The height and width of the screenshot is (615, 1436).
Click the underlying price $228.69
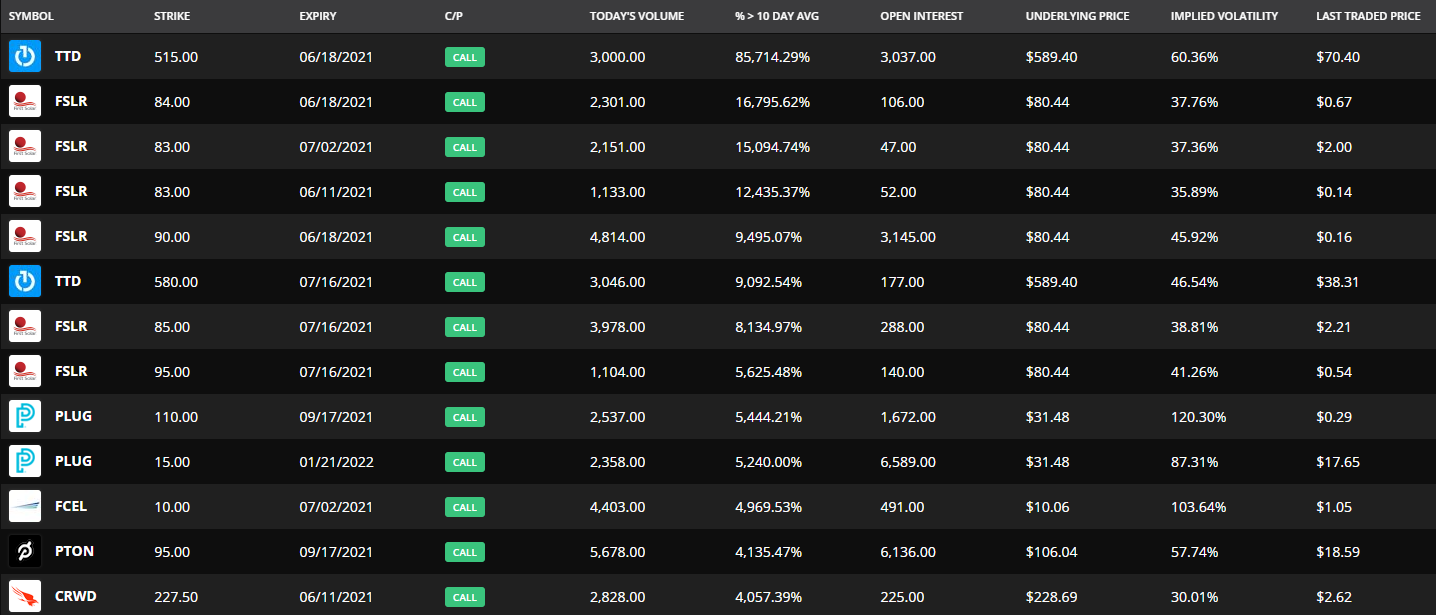click(1052, 597)
